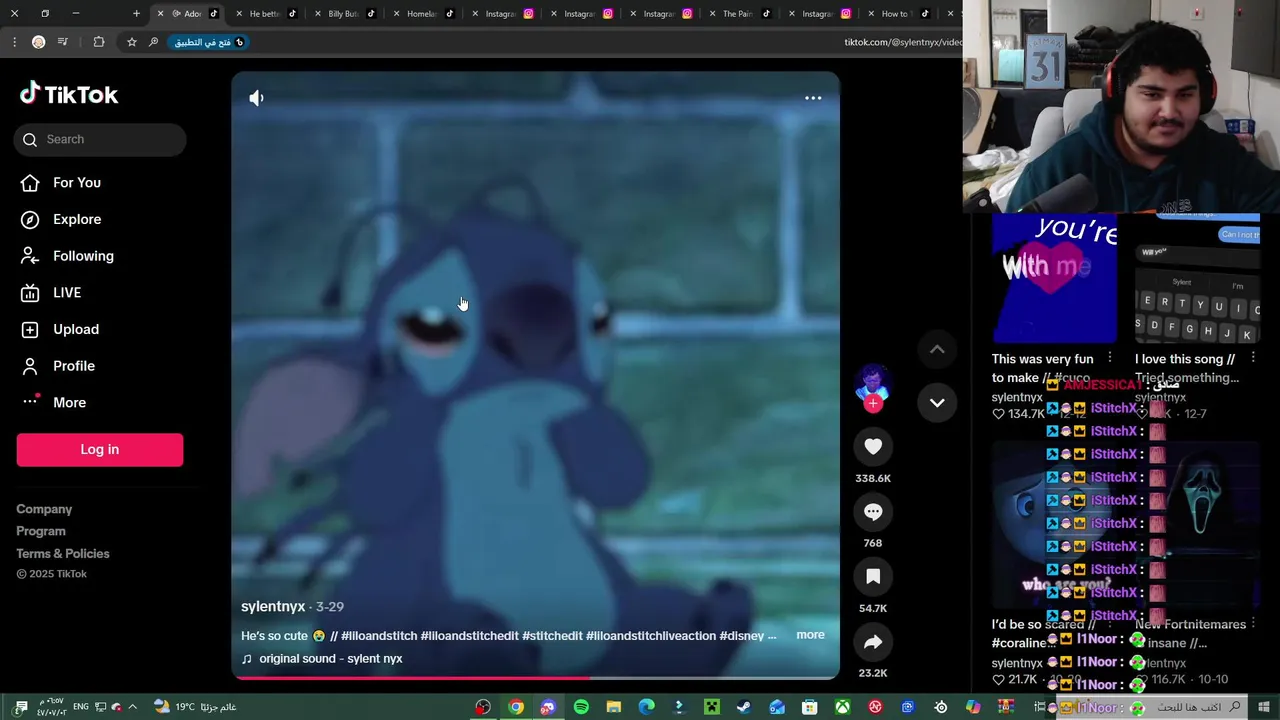Screen dimensions: 1280x720
Task: Expand the More menu in sidebar
Action: click(69, 403)
